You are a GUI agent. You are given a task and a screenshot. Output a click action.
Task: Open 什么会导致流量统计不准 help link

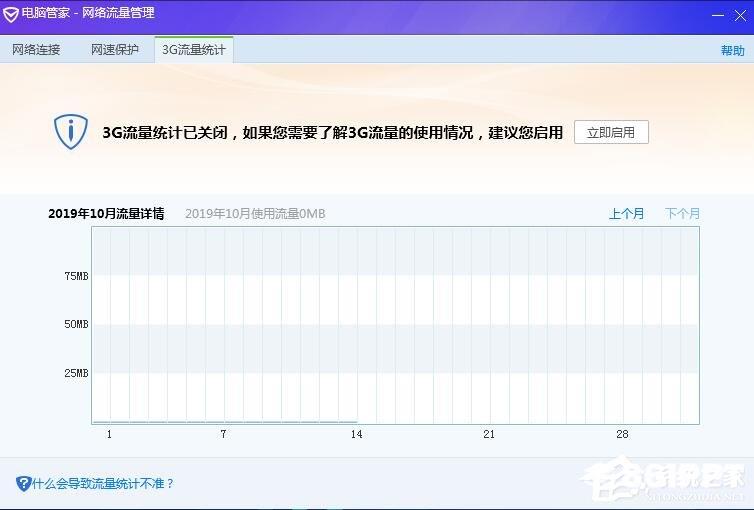pos(103,484)
